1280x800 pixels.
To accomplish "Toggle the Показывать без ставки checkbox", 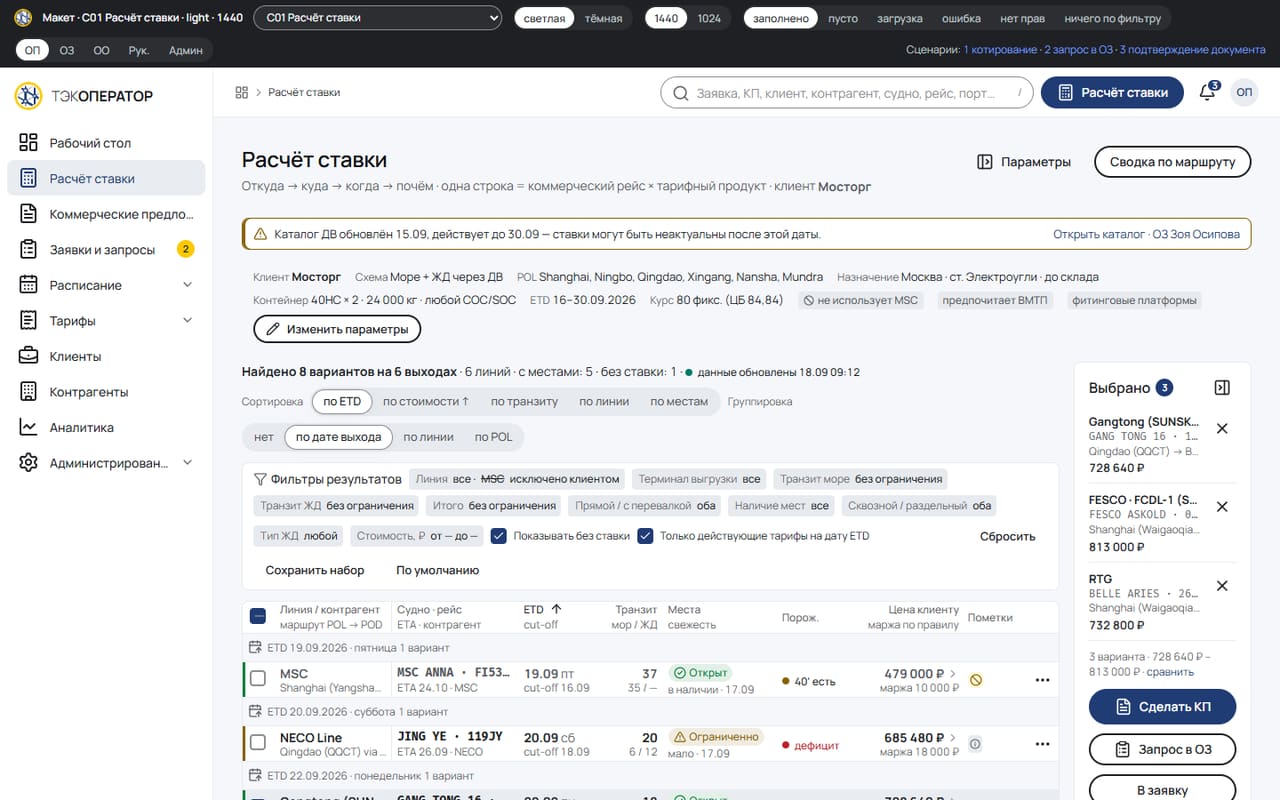I will click(498, 536).
